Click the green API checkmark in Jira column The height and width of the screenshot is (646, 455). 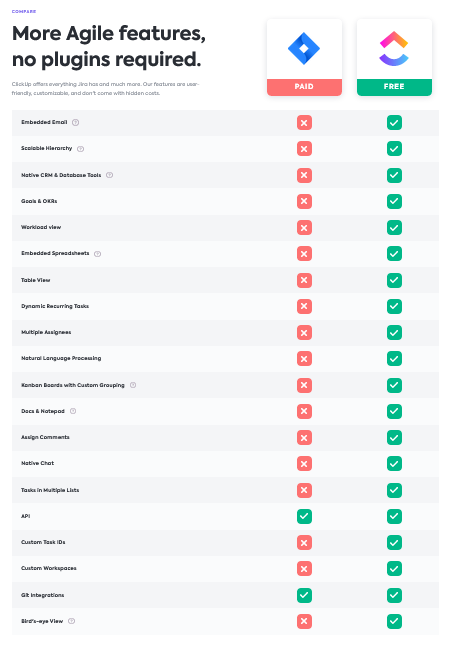click(304, 516)
